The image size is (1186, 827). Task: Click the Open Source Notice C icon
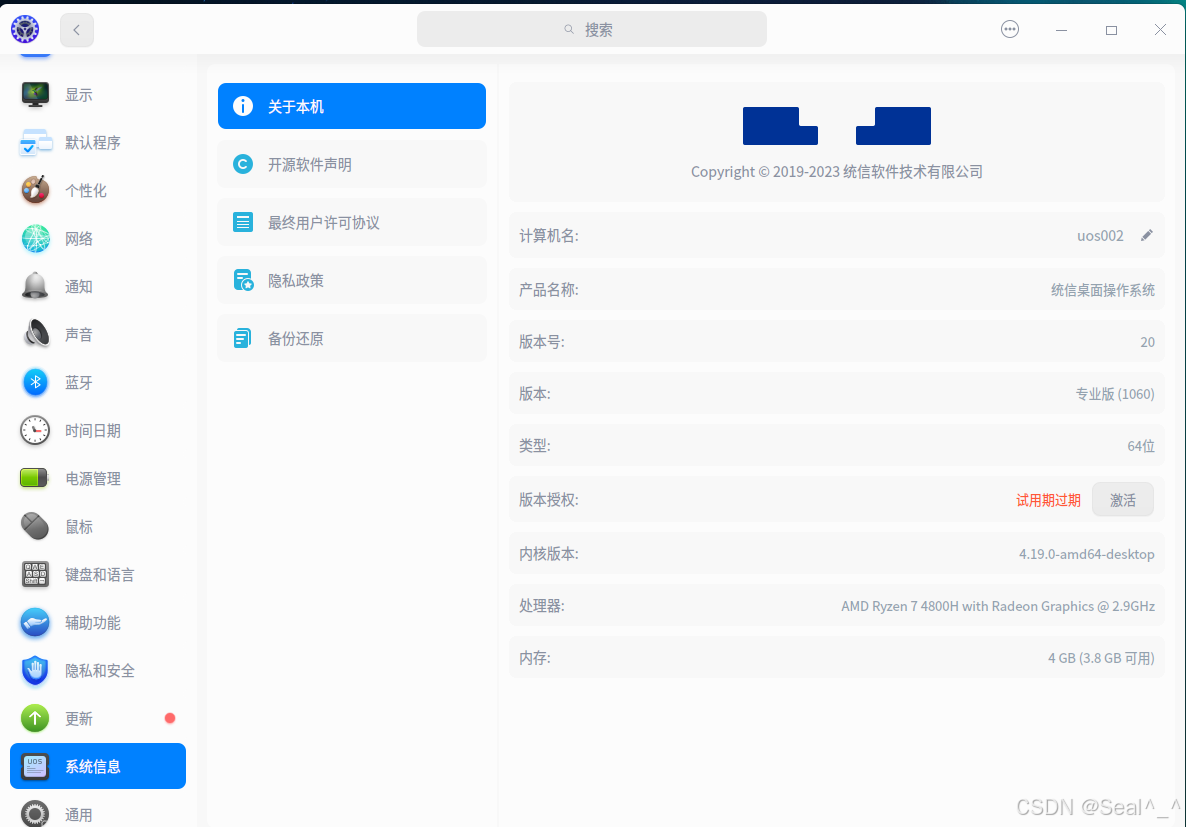coord(243,164)
